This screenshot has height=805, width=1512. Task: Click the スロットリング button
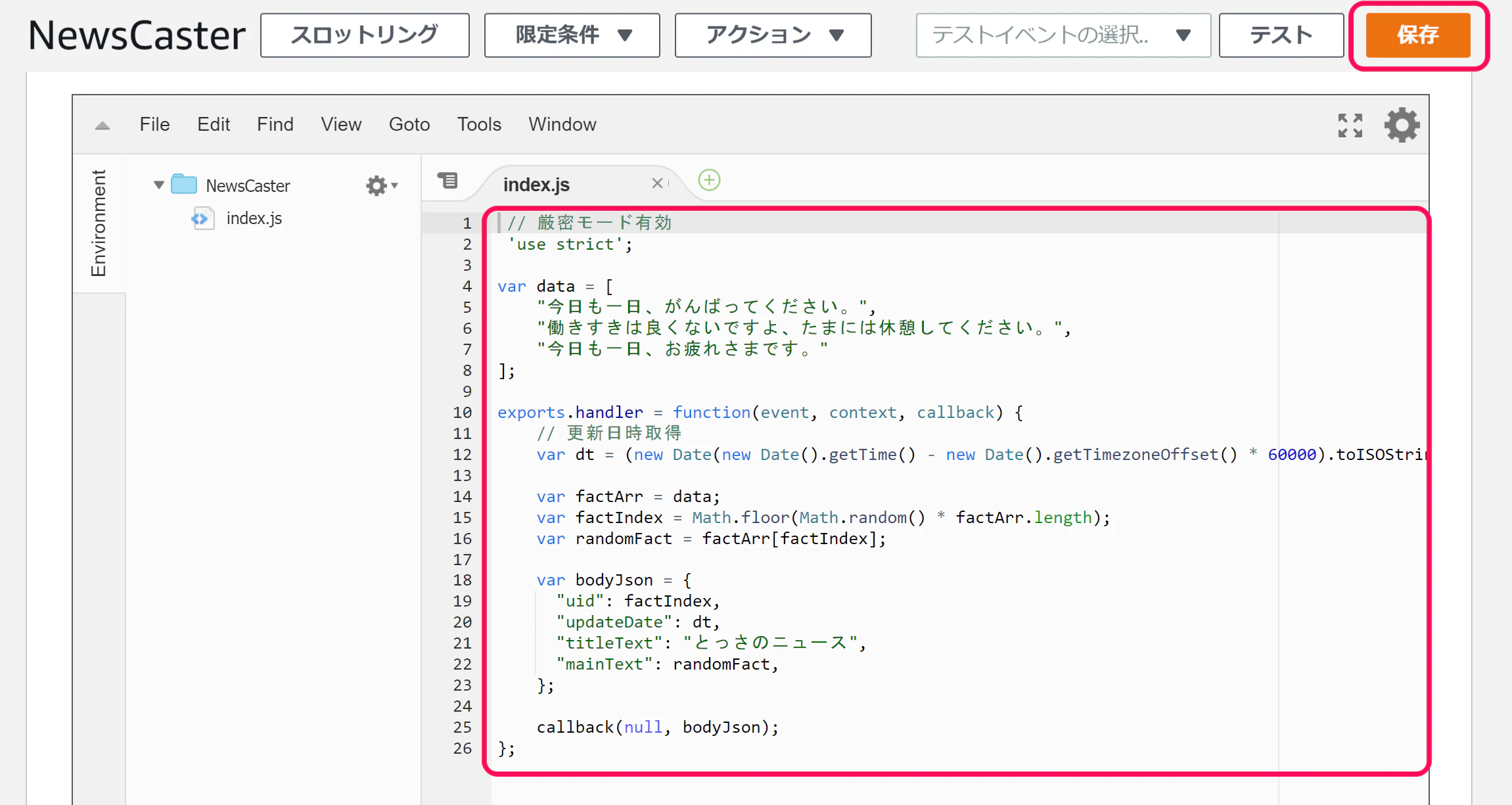pos(365,35)
